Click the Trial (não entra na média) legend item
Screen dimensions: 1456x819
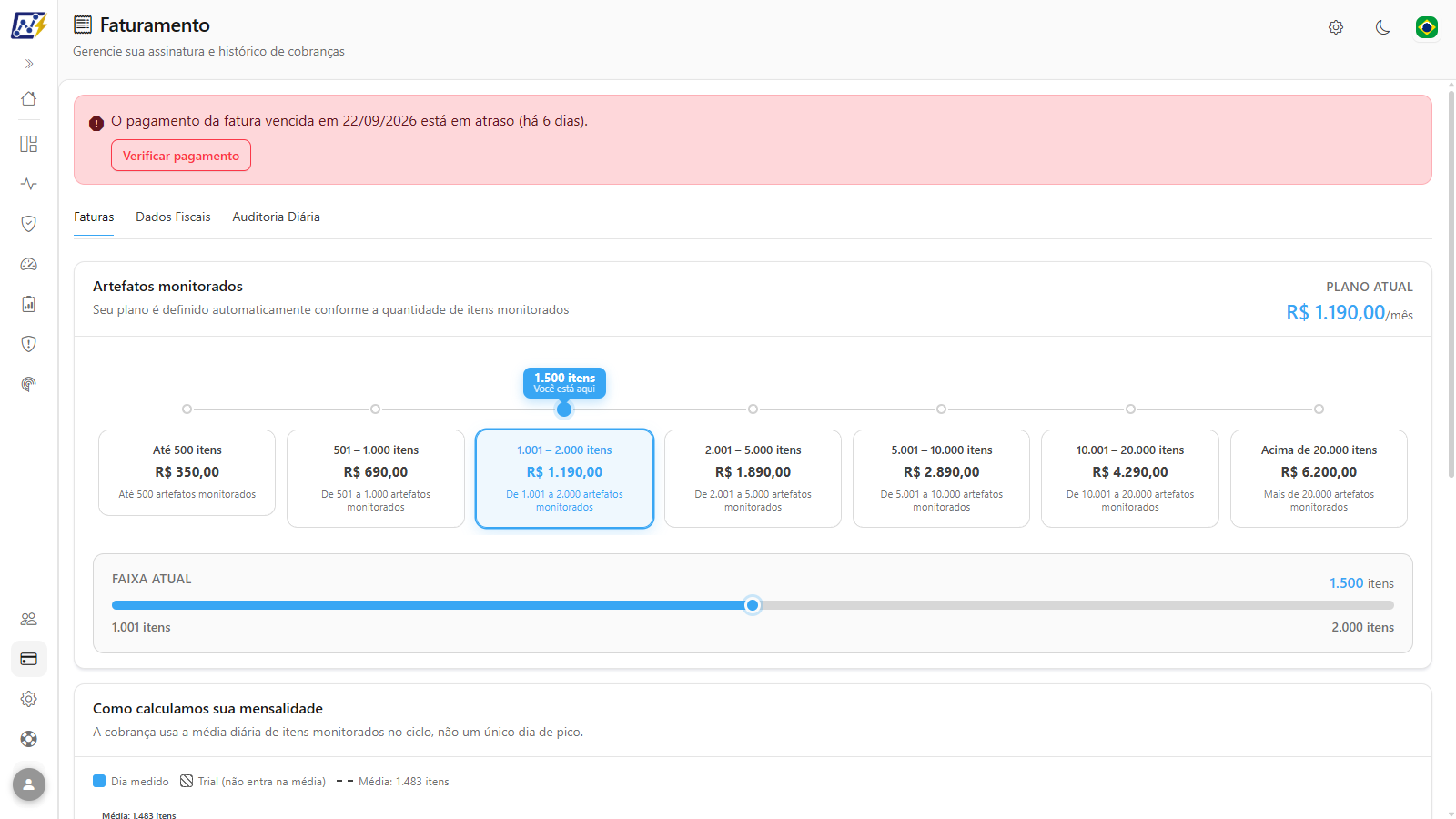pyautogui.click(x=253, y=782)
